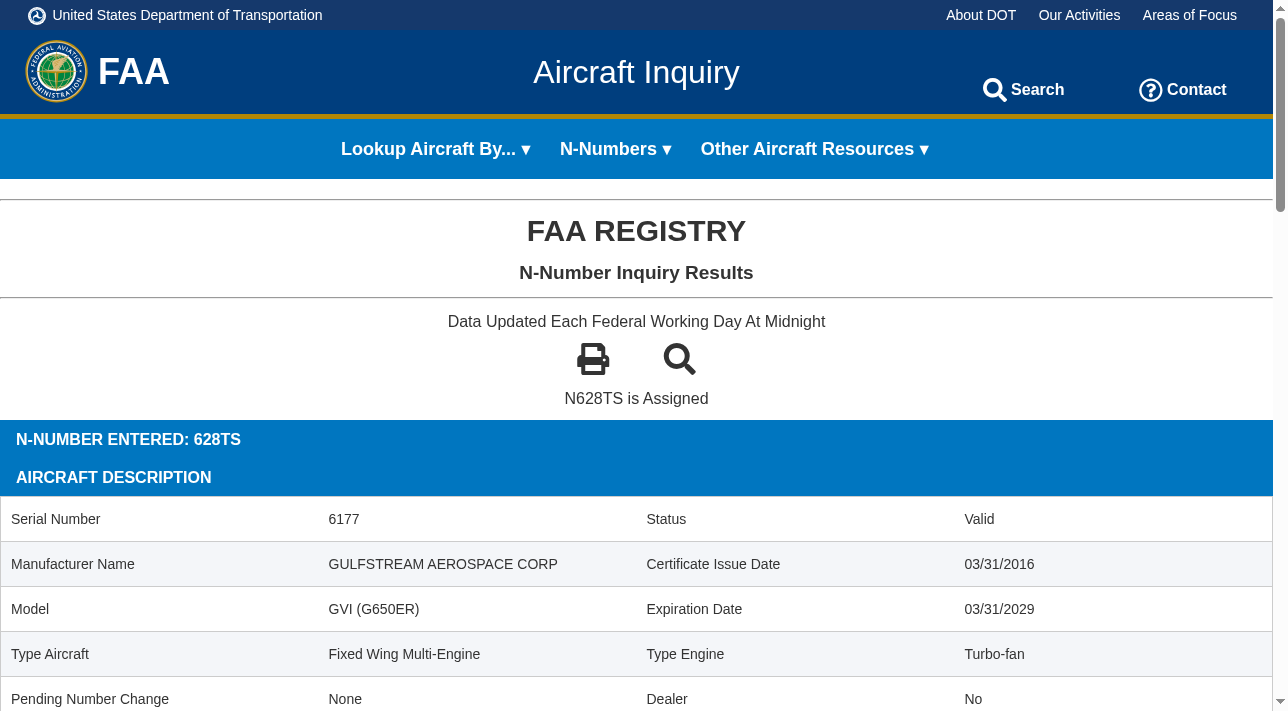
Task: Click the Pending Number Change label
Action: (90, 699)
